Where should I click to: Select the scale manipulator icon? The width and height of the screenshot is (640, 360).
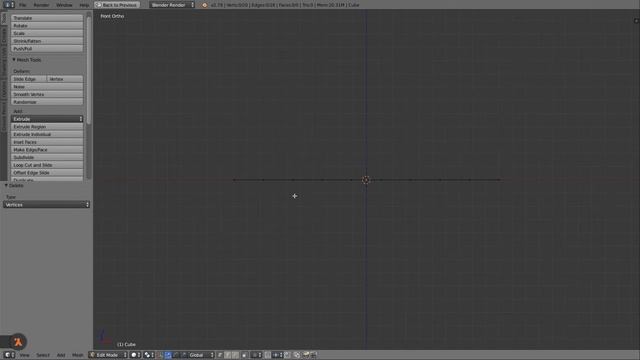tap(184, 355)
